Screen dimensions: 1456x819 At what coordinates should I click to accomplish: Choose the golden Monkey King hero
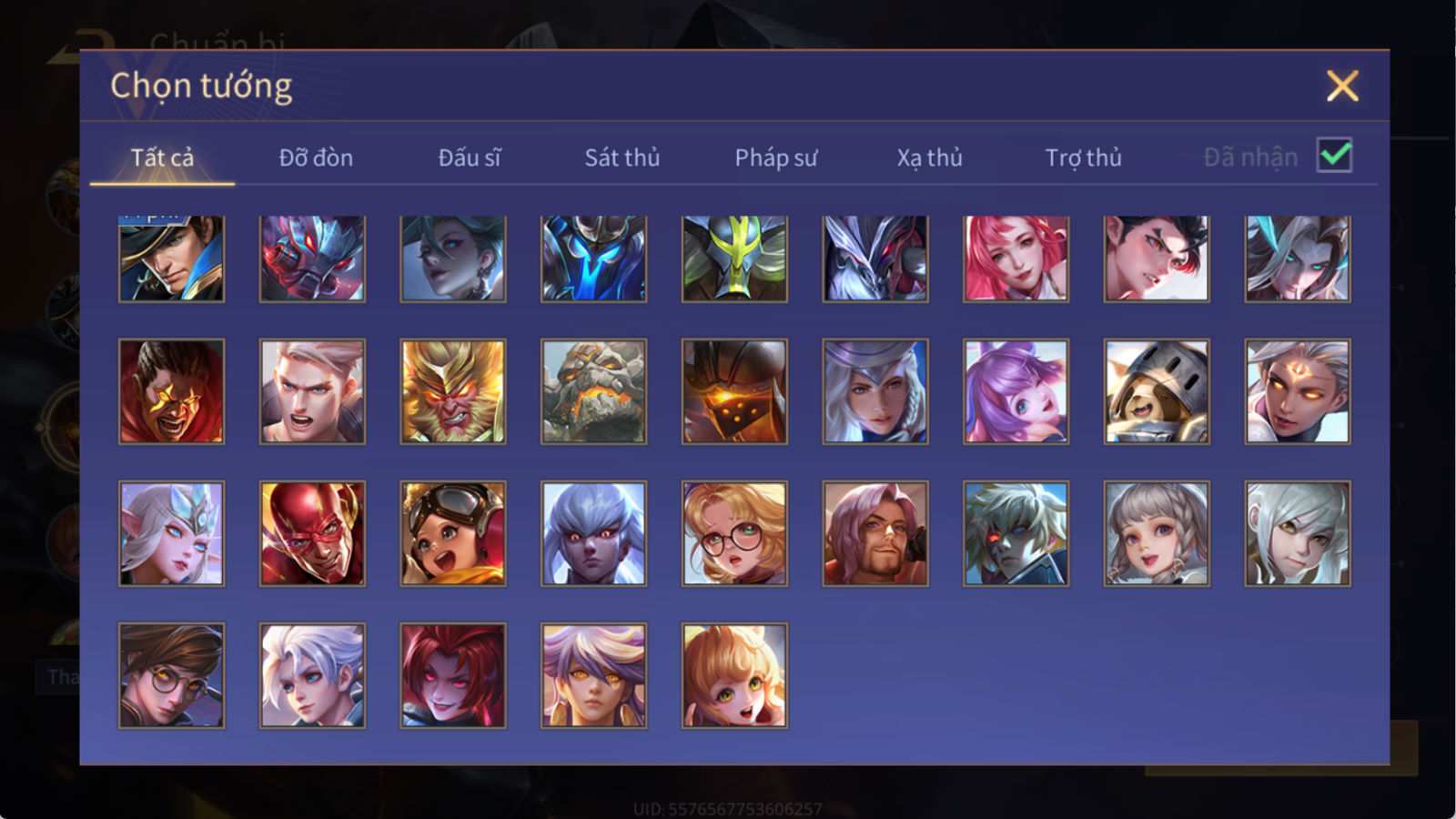pyautogui.click(x=453, y=391)
